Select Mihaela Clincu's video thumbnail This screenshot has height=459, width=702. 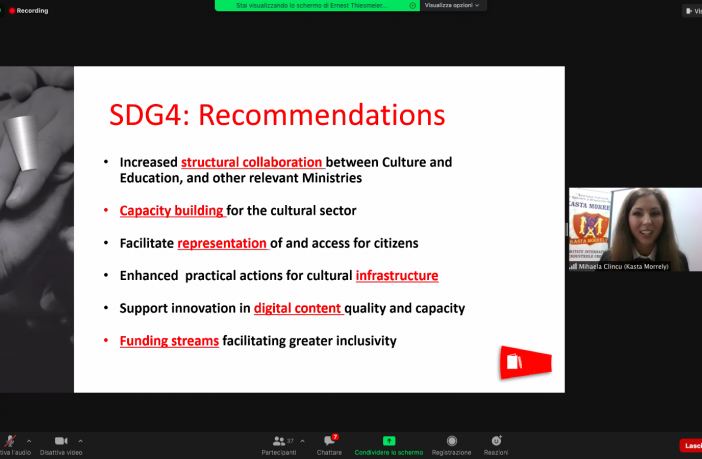pyautogui.click(x=635, y=229)
